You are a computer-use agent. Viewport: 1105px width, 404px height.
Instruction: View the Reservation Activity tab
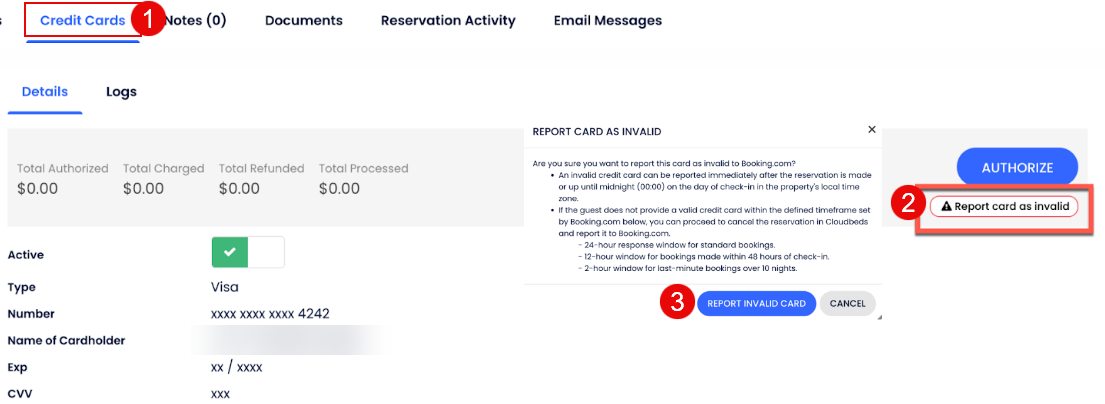click(x=448, y=20)
